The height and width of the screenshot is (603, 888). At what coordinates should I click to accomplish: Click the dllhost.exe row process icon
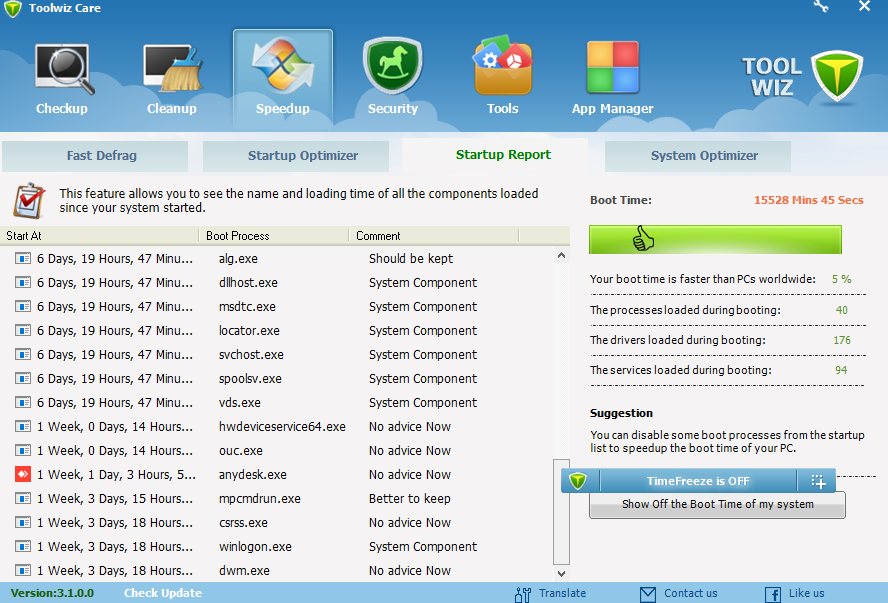pyautogui.click(x=23, y=282)
